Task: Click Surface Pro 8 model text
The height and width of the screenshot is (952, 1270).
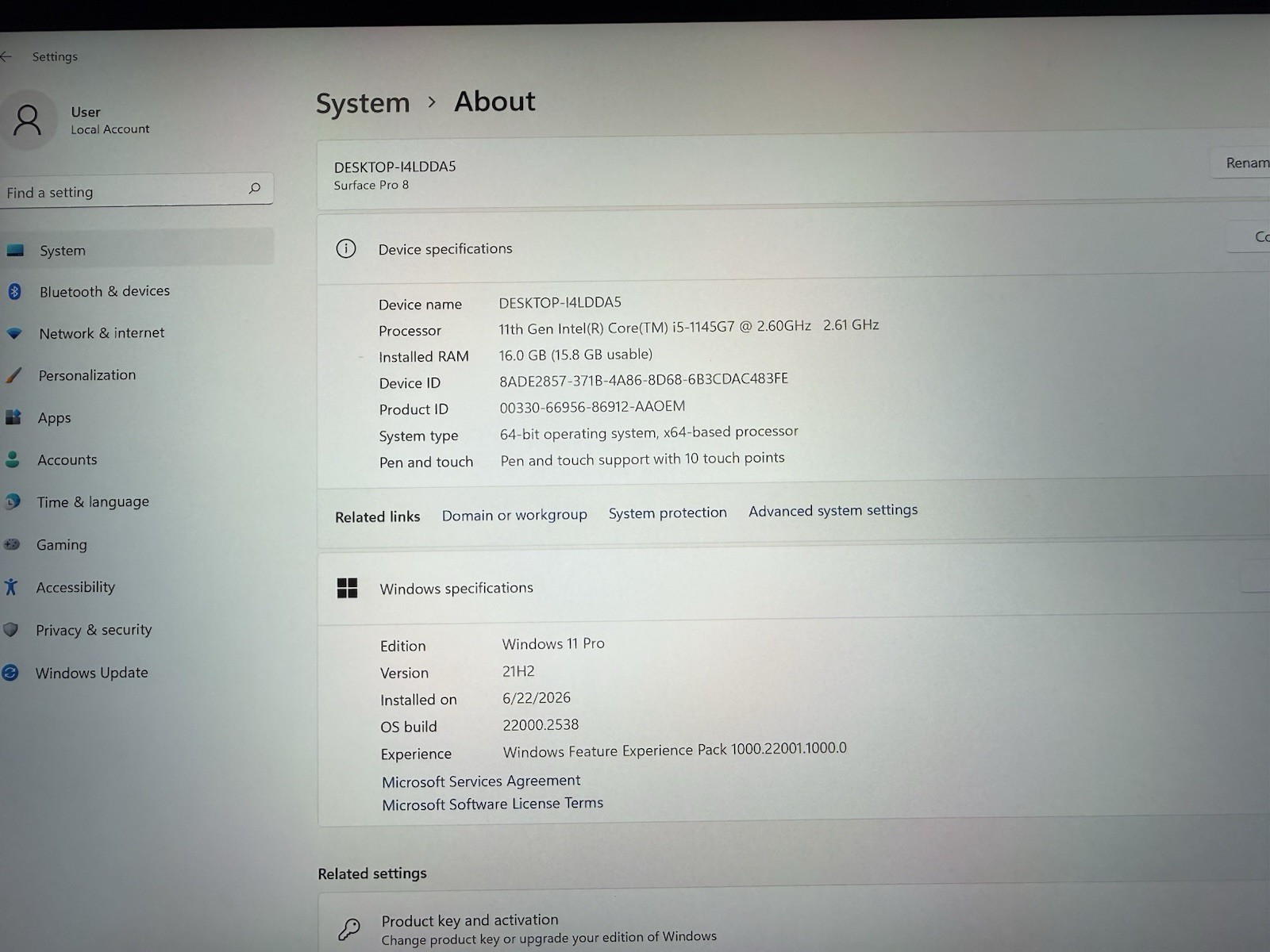Action: 371,185
